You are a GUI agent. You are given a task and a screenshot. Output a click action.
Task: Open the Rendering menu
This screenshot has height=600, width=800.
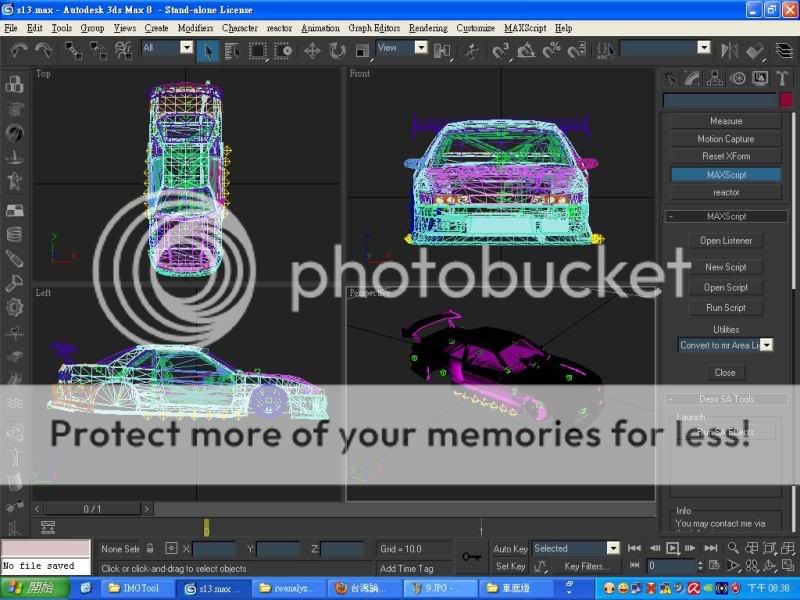point(428,28)
